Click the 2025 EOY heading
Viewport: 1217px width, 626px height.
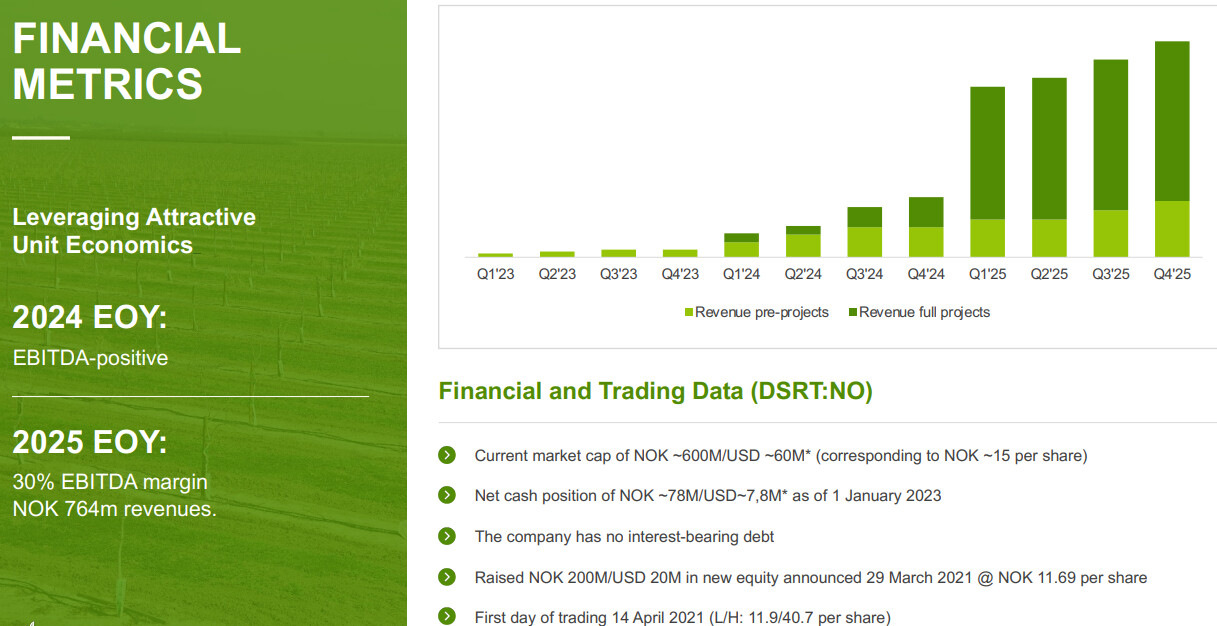[90, 442]
